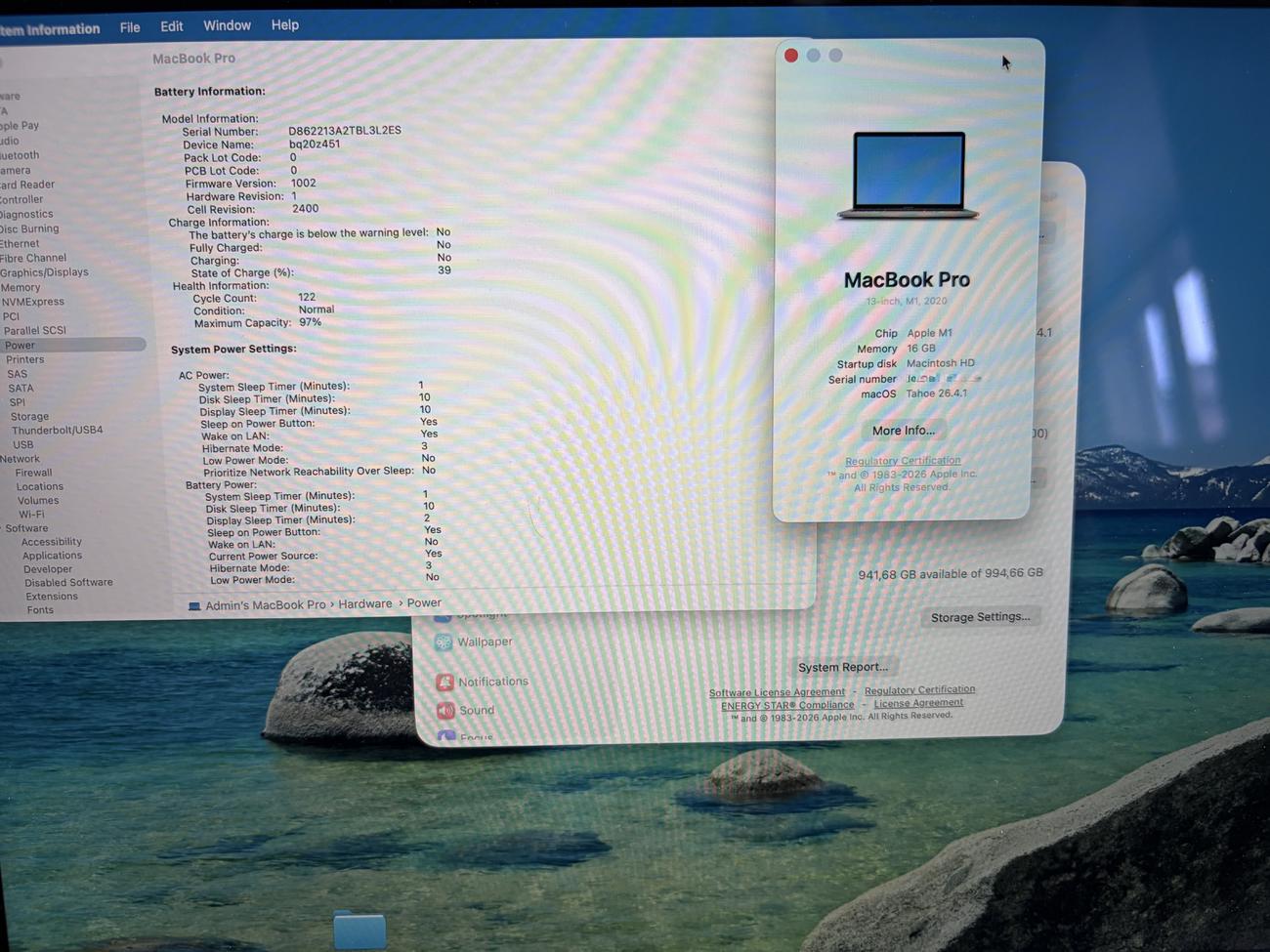Click the System Report… button
The width and height of the screenshot is (1270, 952).
click(843, 667)
